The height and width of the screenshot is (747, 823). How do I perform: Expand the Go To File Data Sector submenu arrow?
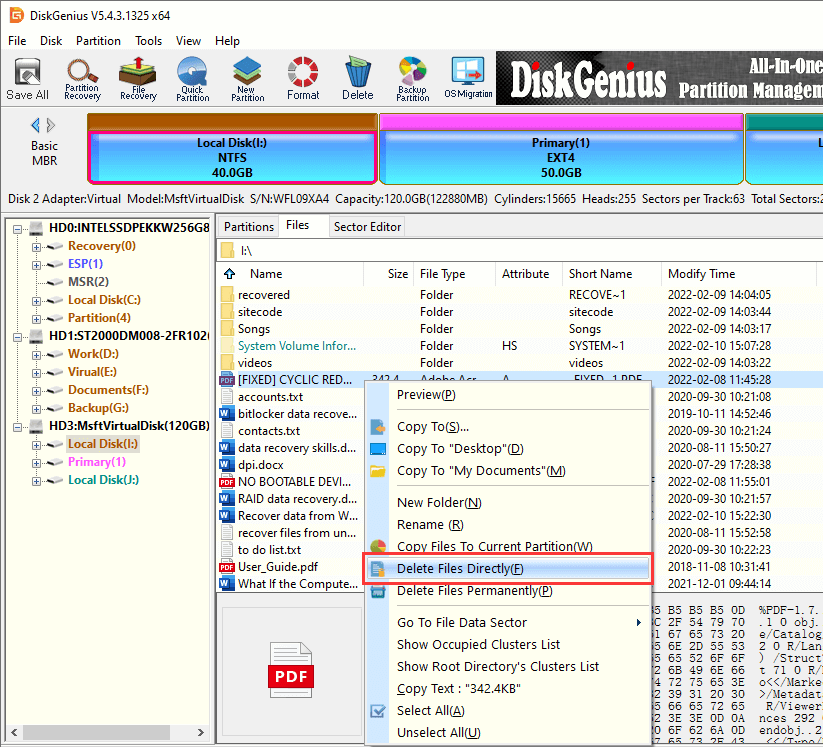click(x=638, y=623)
